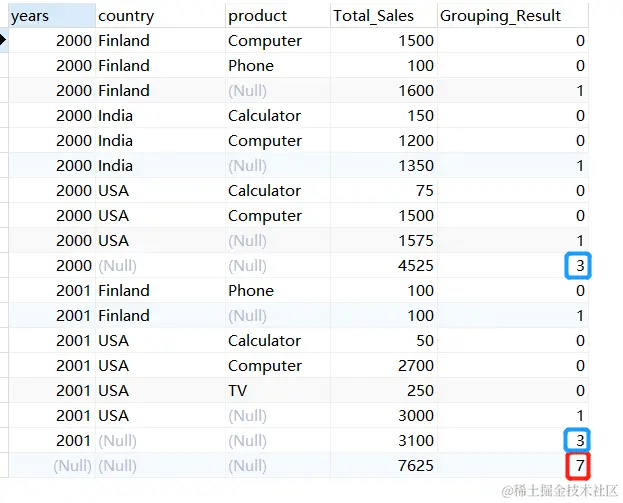
Task: Select Calculator in the 2000 India row
Action: (278, 116)
